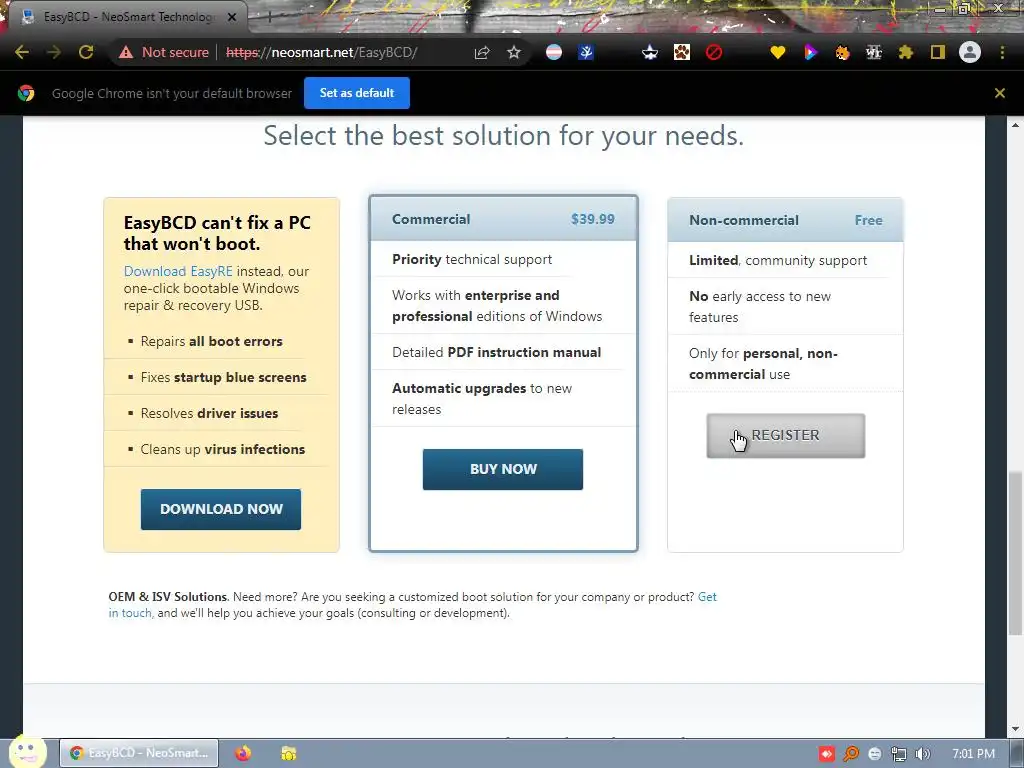Open the Not secure warning details
Screen dimensions: 1024x768
pyautogui.click(x=163, y=52)
